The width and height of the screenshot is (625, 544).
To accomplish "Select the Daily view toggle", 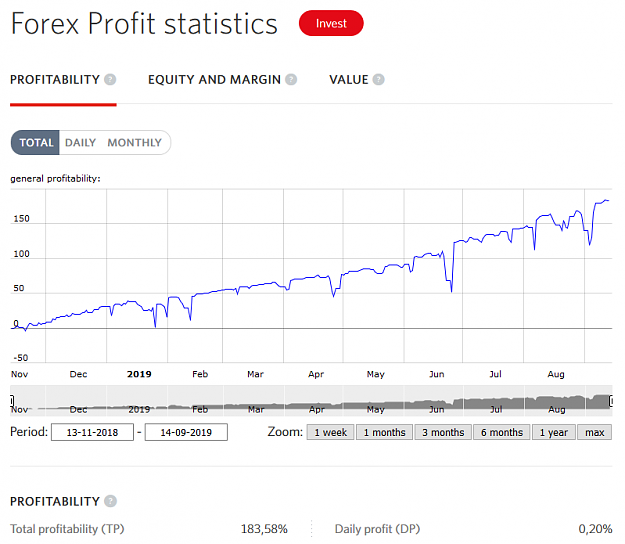I will tap(81, 142).
